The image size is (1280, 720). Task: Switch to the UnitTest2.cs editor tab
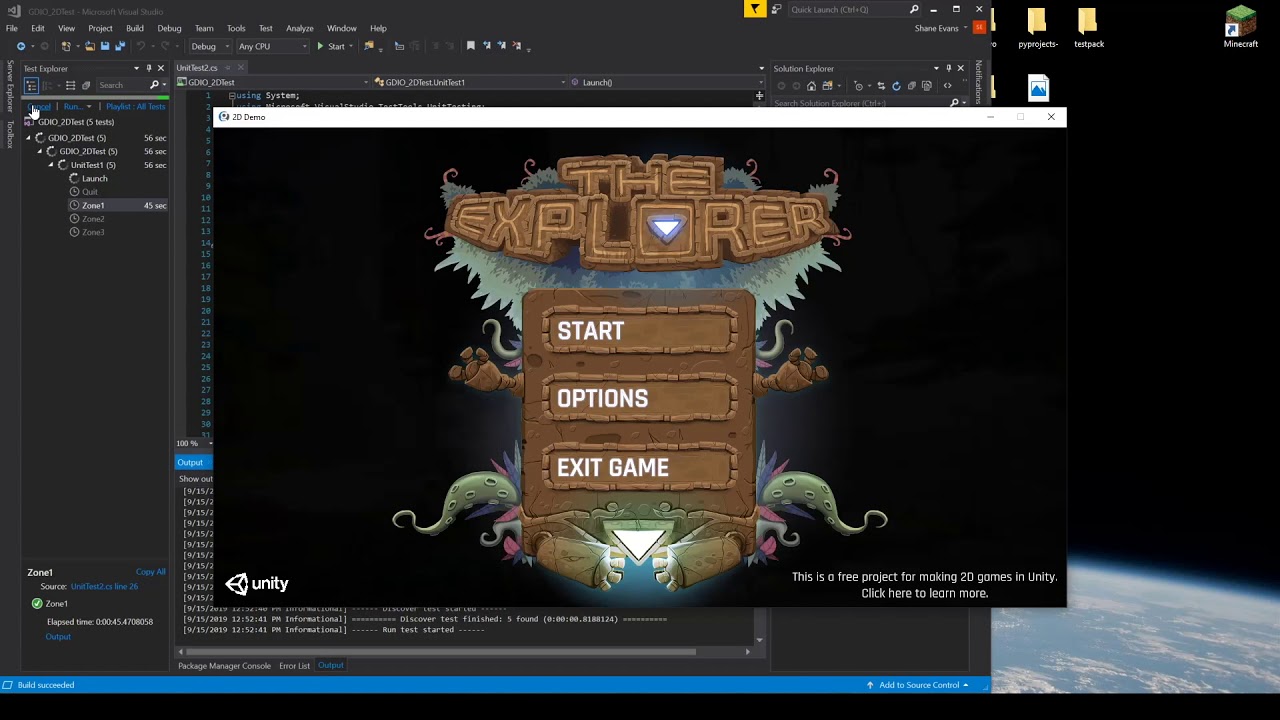[197, 68]
